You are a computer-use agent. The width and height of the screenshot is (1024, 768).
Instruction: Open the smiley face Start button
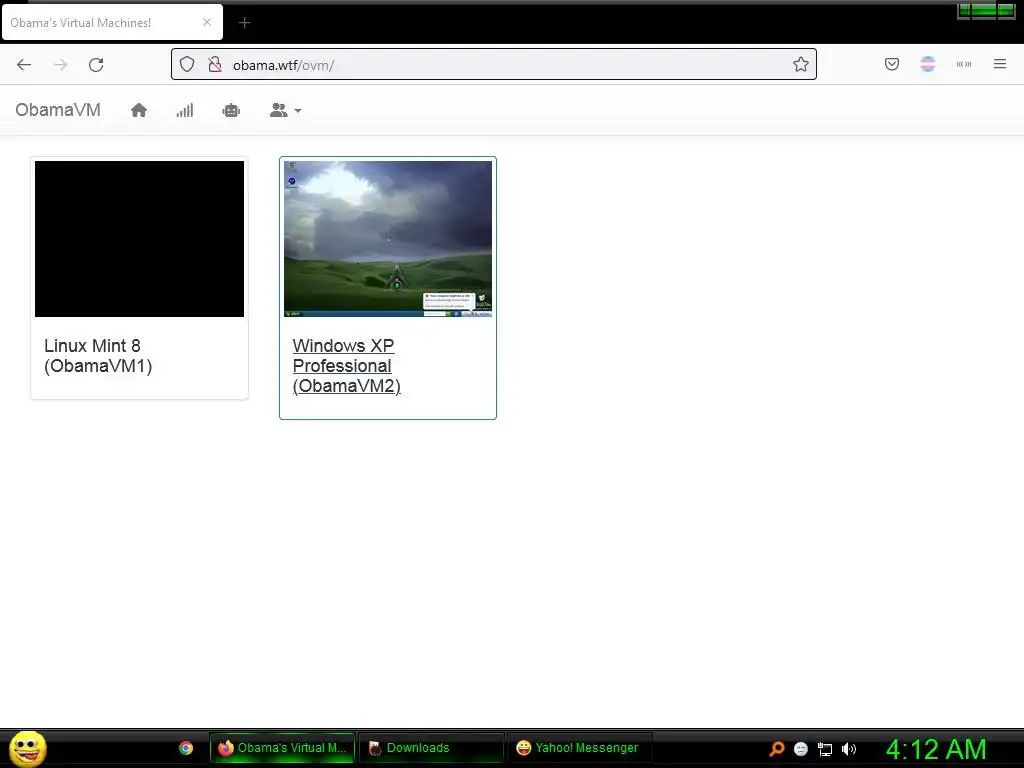pyautogui.click(x=27, y=748)
